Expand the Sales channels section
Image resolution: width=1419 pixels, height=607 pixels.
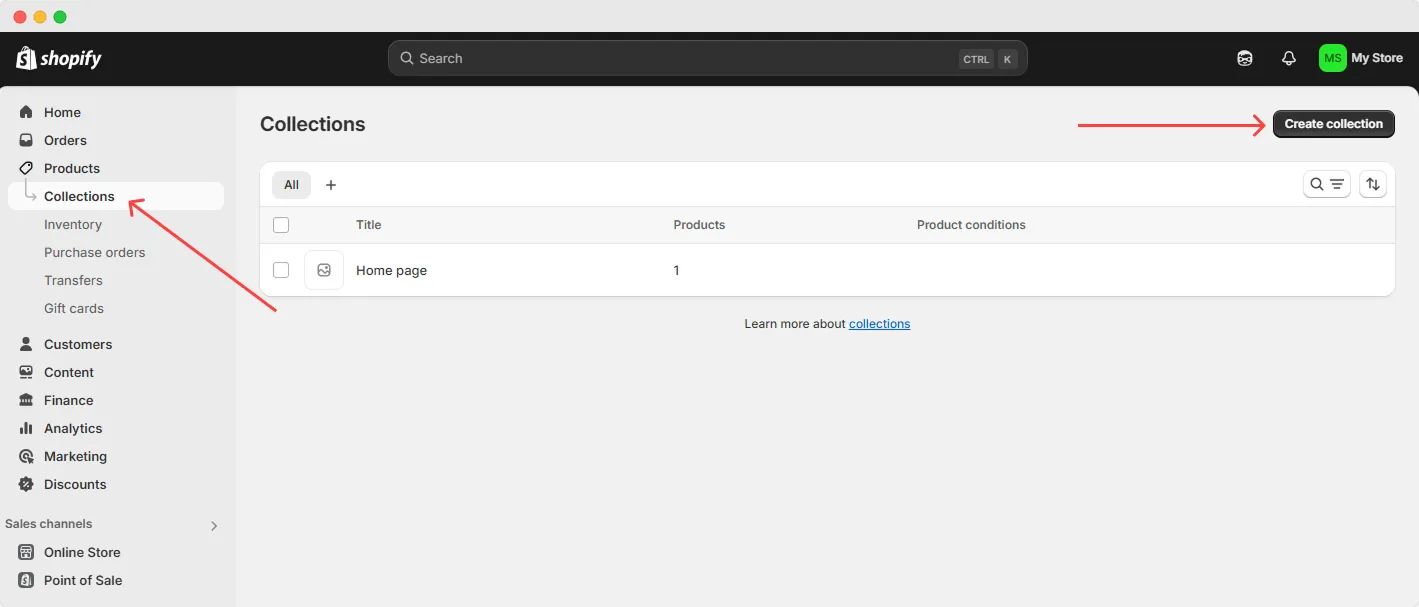[213, 524]
